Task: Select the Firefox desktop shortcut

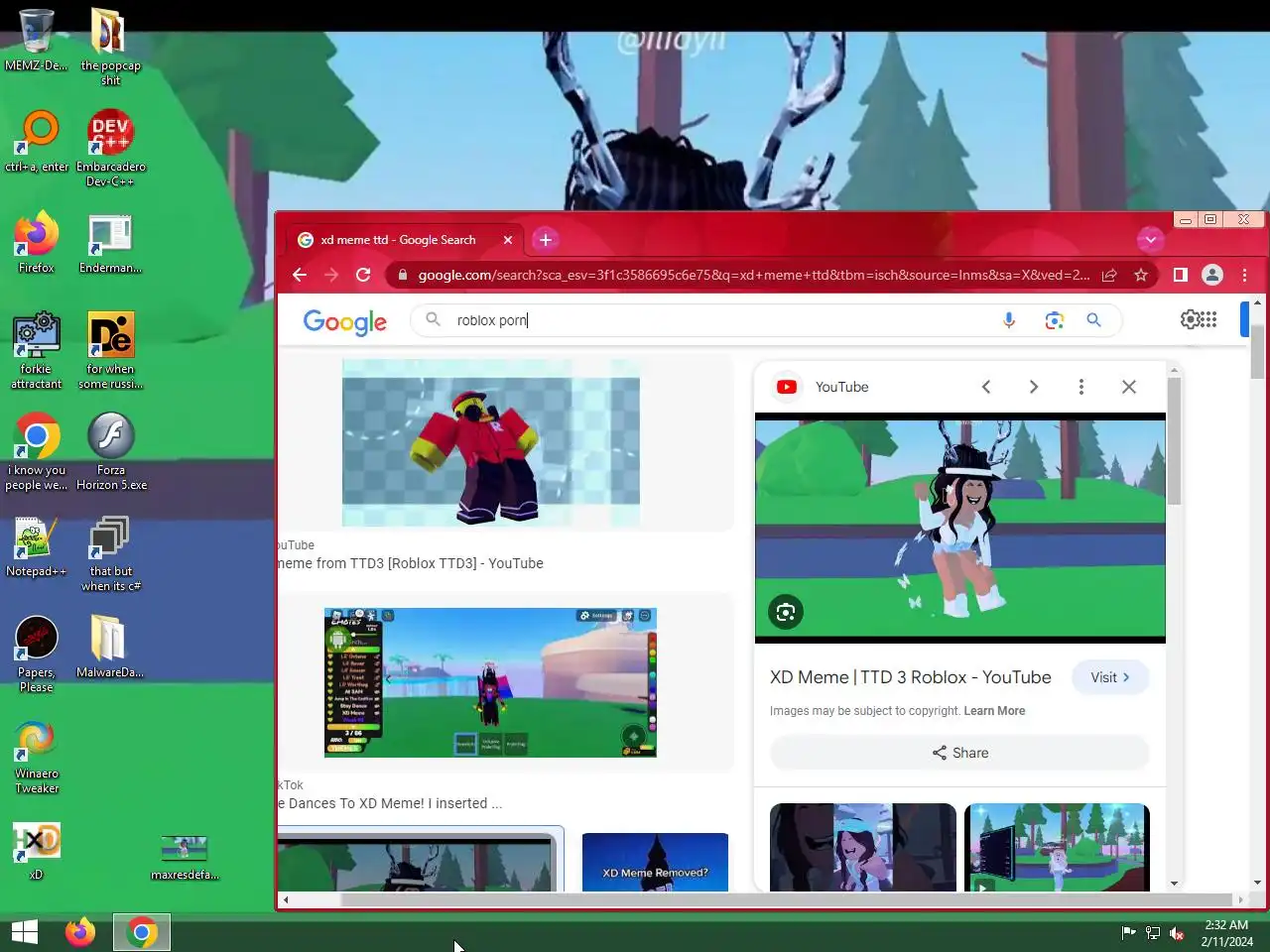Action: [x=36, y=242]
